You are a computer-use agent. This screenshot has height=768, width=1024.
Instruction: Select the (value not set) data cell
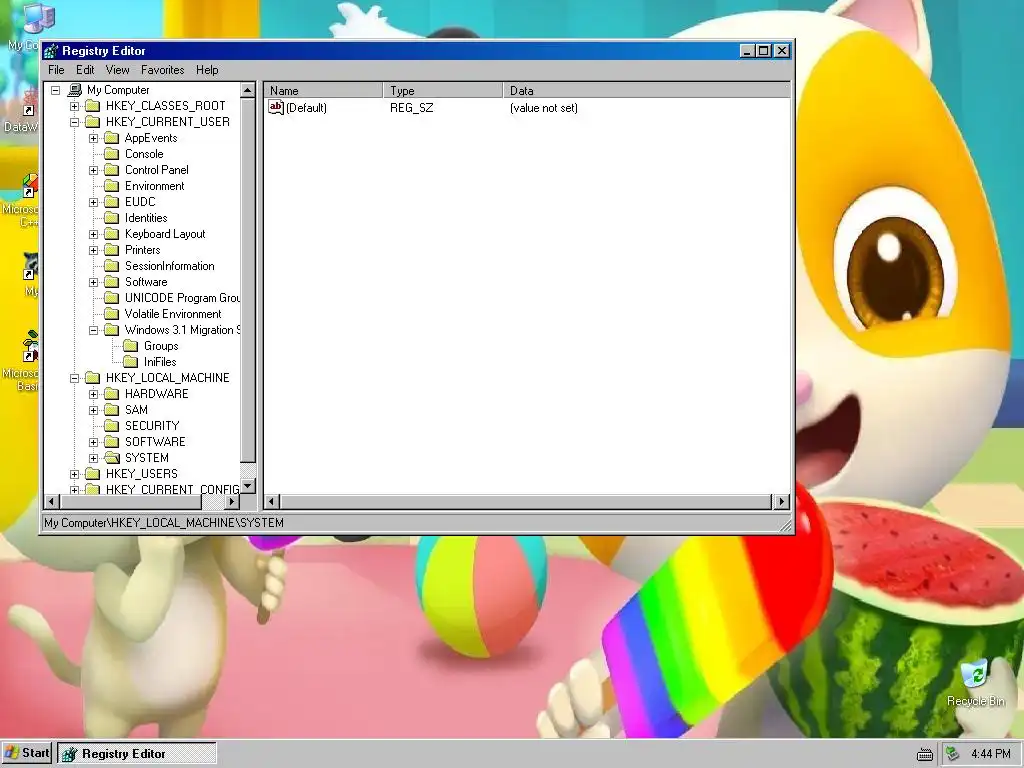544,108
